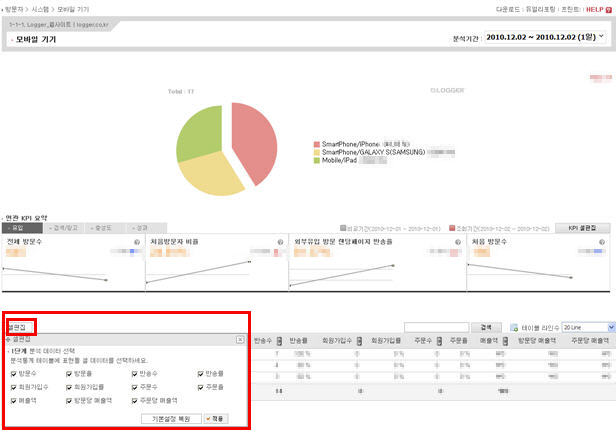
Task: Click the help icon next to 처음방문자 비율
Action: 281,242
